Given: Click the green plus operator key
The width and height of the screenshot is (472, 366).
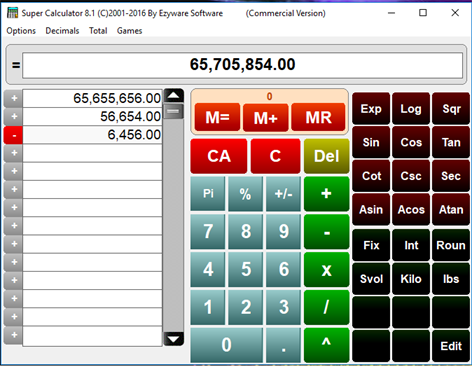Looking at the screenshot, I should [x=326, y=193].
